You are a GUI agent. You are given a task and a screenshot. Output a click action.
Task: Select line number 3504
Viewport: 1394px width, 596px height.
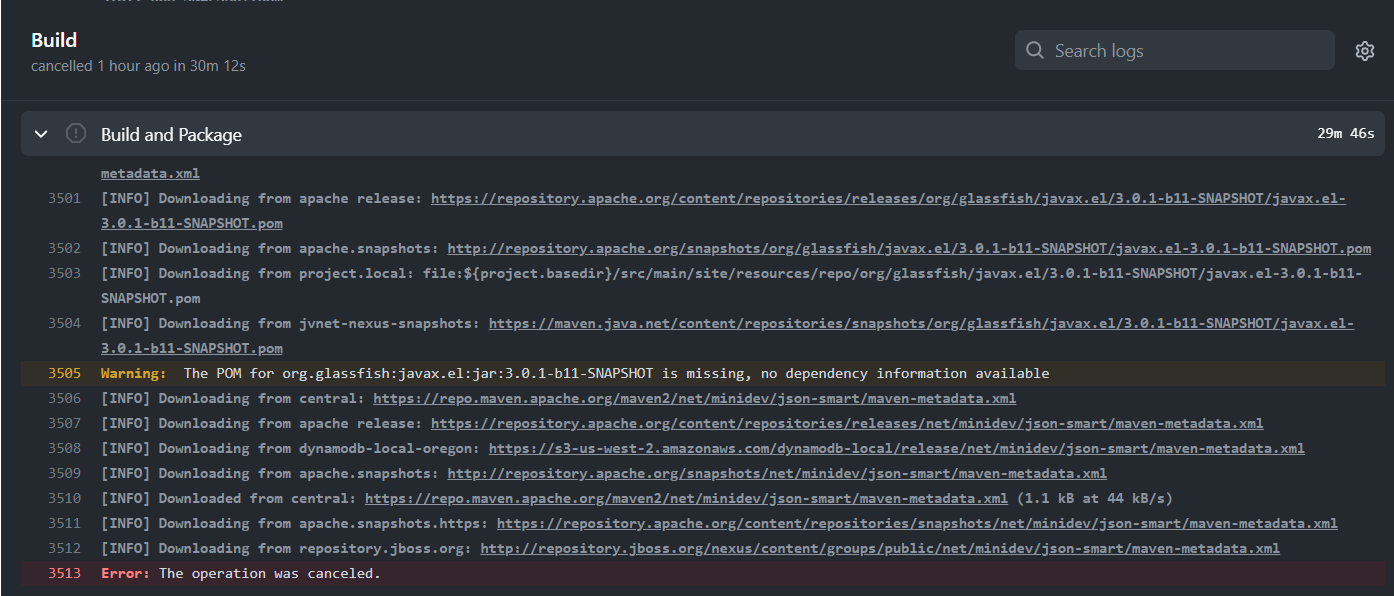coord(64,323)
